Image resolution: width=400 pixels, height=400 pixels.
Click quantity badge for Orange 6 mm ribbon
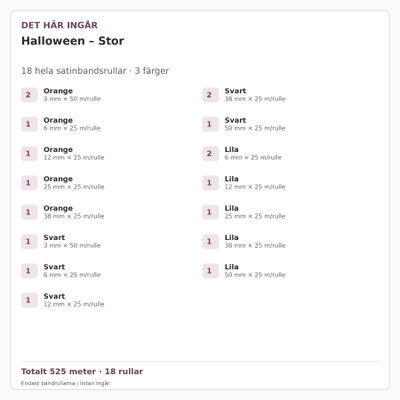29,124
